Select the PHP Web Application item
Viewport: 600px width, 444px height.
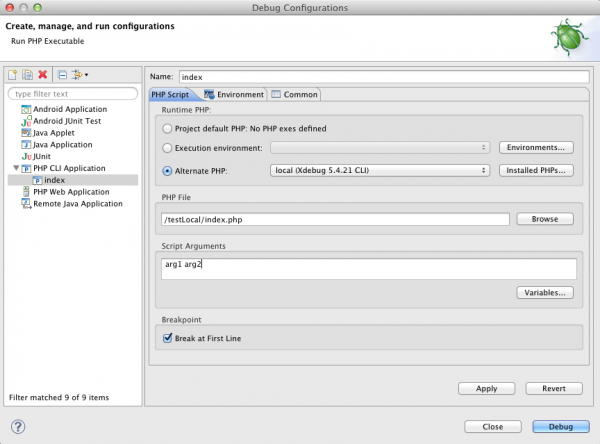coord(71,191)
